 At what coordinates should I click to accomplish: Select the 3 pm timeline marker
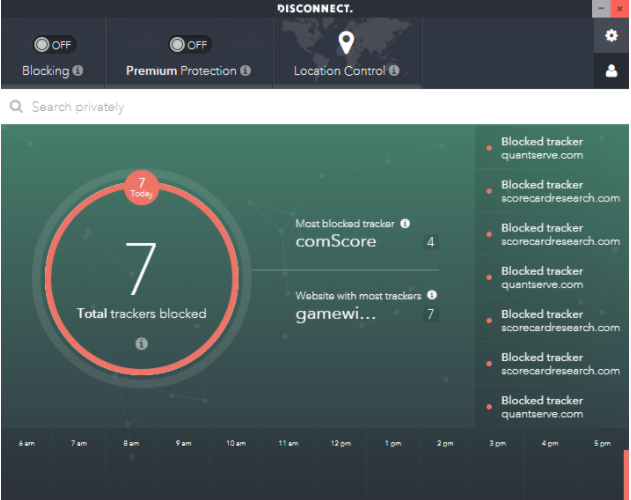pyautogui.click(x=497, y=443)
